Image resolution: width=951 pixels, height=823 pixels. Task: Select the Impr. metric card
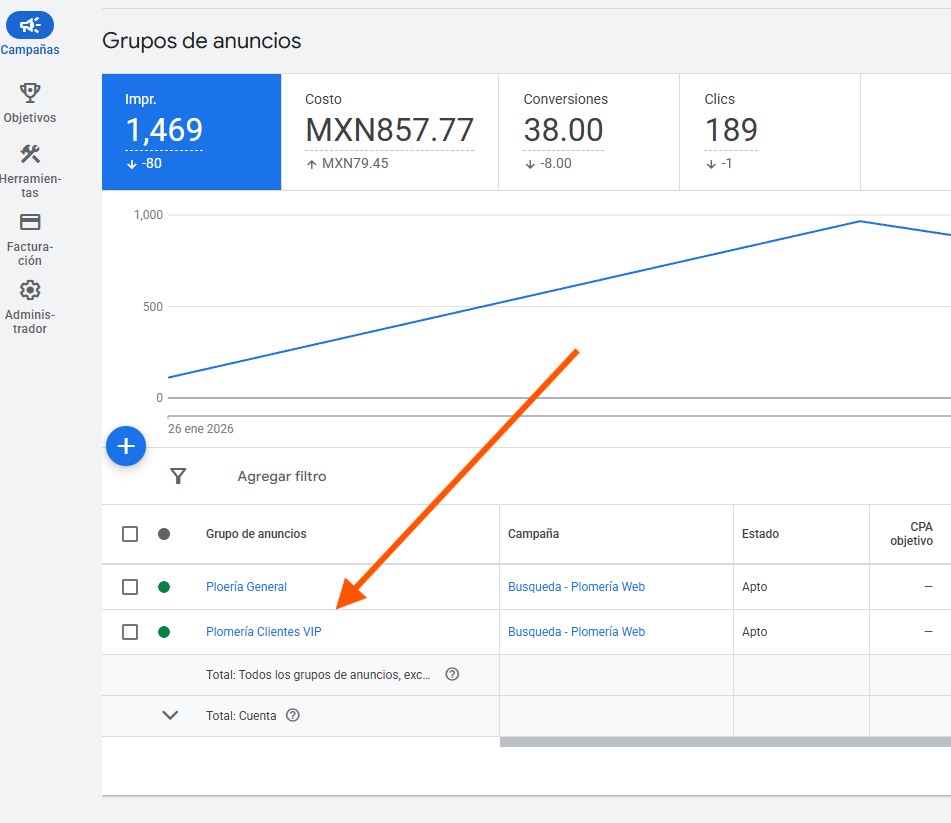click(191, 132)
